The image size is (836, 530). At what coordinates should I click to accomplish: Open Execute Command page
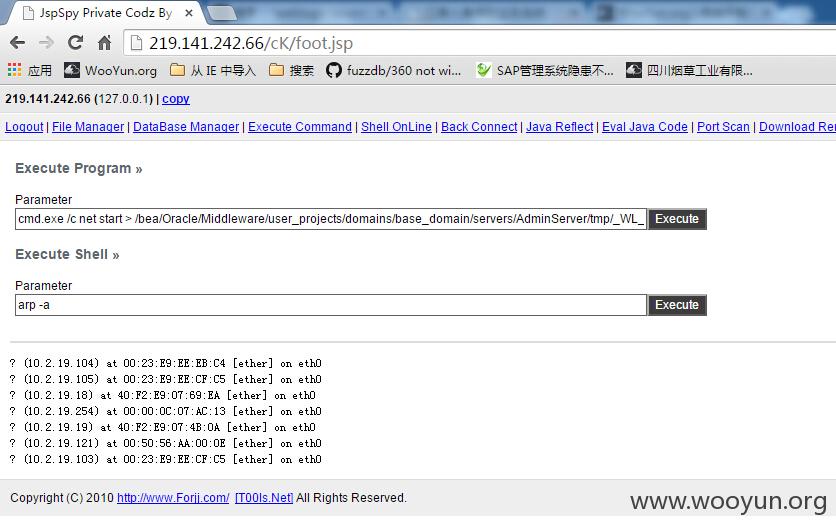[x=300, y=126]
